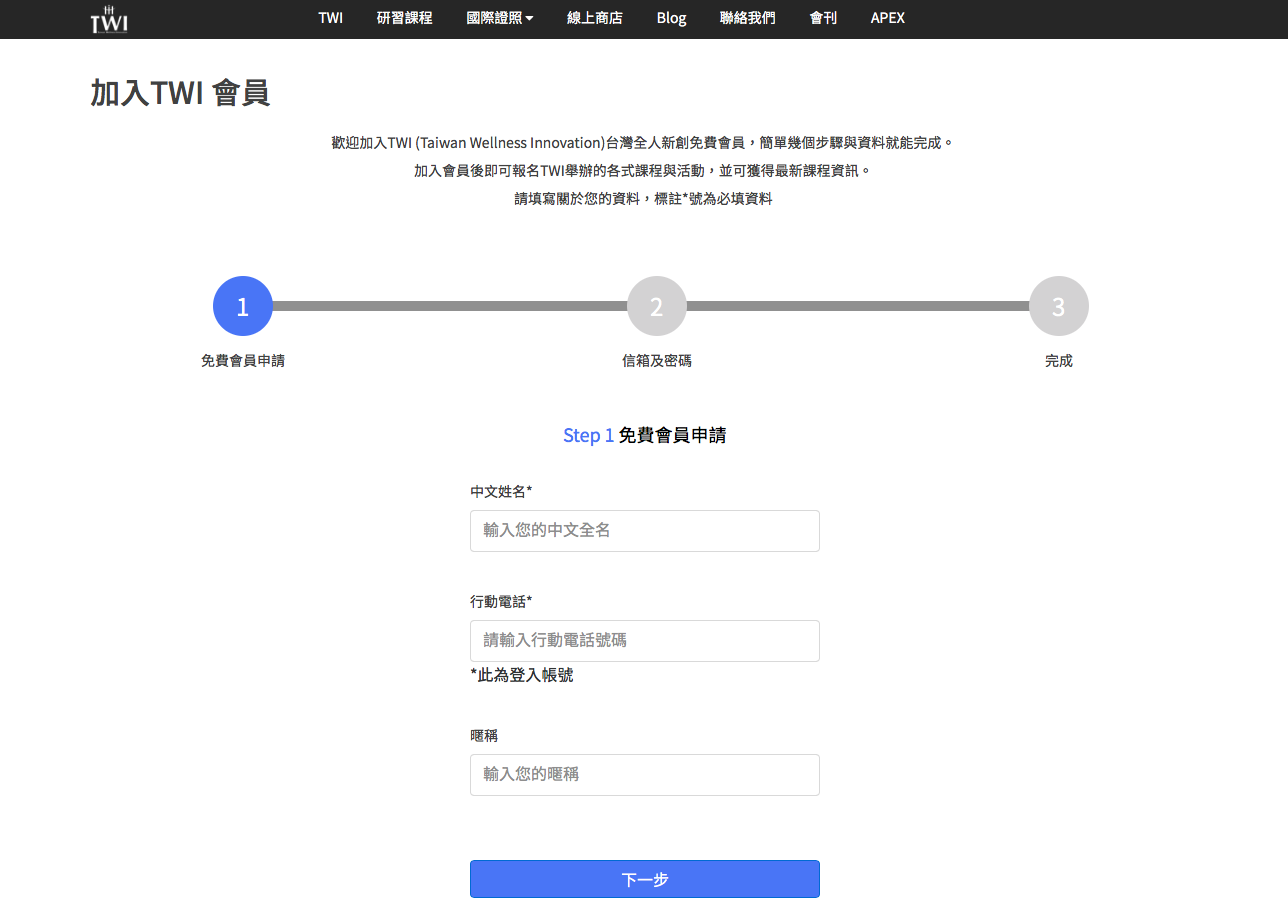
Task: Click the 免費會員申請 caption under step 1
Action: point(243,361)
